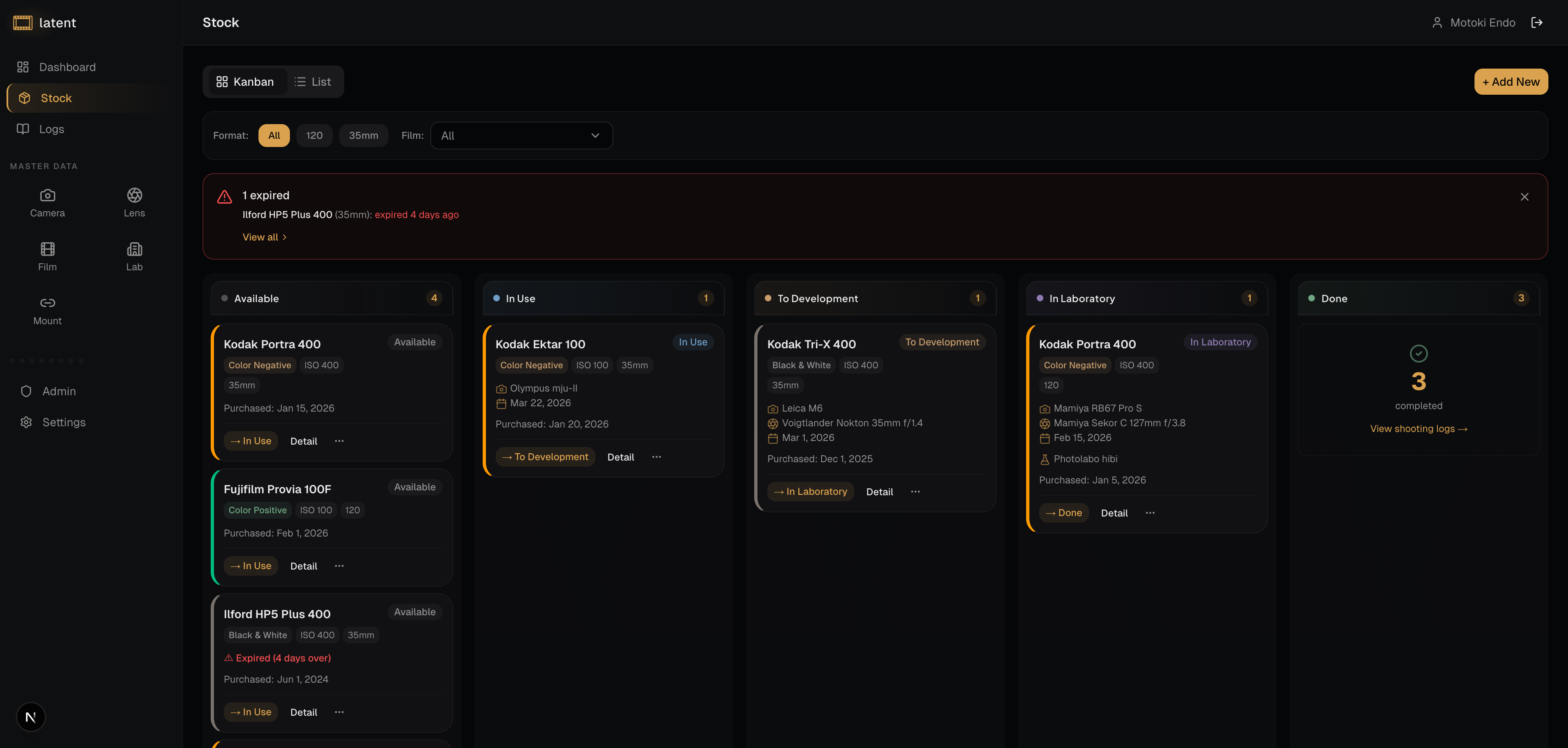Open the Admin shield section
Image resolution: width=1568 pixels, height=748 pixels.
(x=58, y=391)
